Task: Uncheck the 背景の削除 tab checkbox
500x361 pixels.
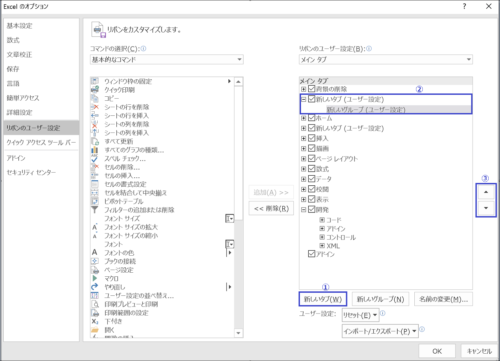Action: (x=312, y=89)
